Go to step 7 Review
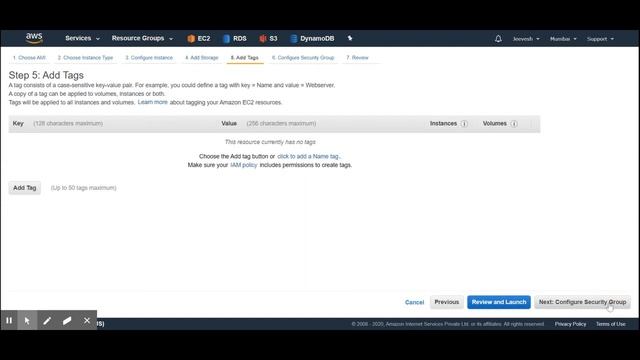 pyautogui.click(x=357, y=58)
